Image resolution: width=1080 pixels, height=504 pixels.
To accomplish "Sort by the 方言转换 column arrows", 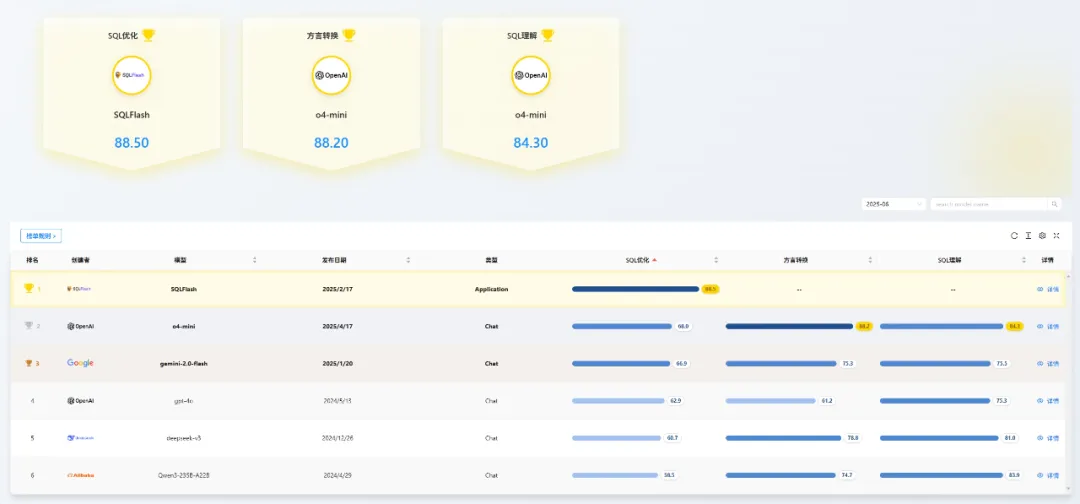I will click(870, 260).
